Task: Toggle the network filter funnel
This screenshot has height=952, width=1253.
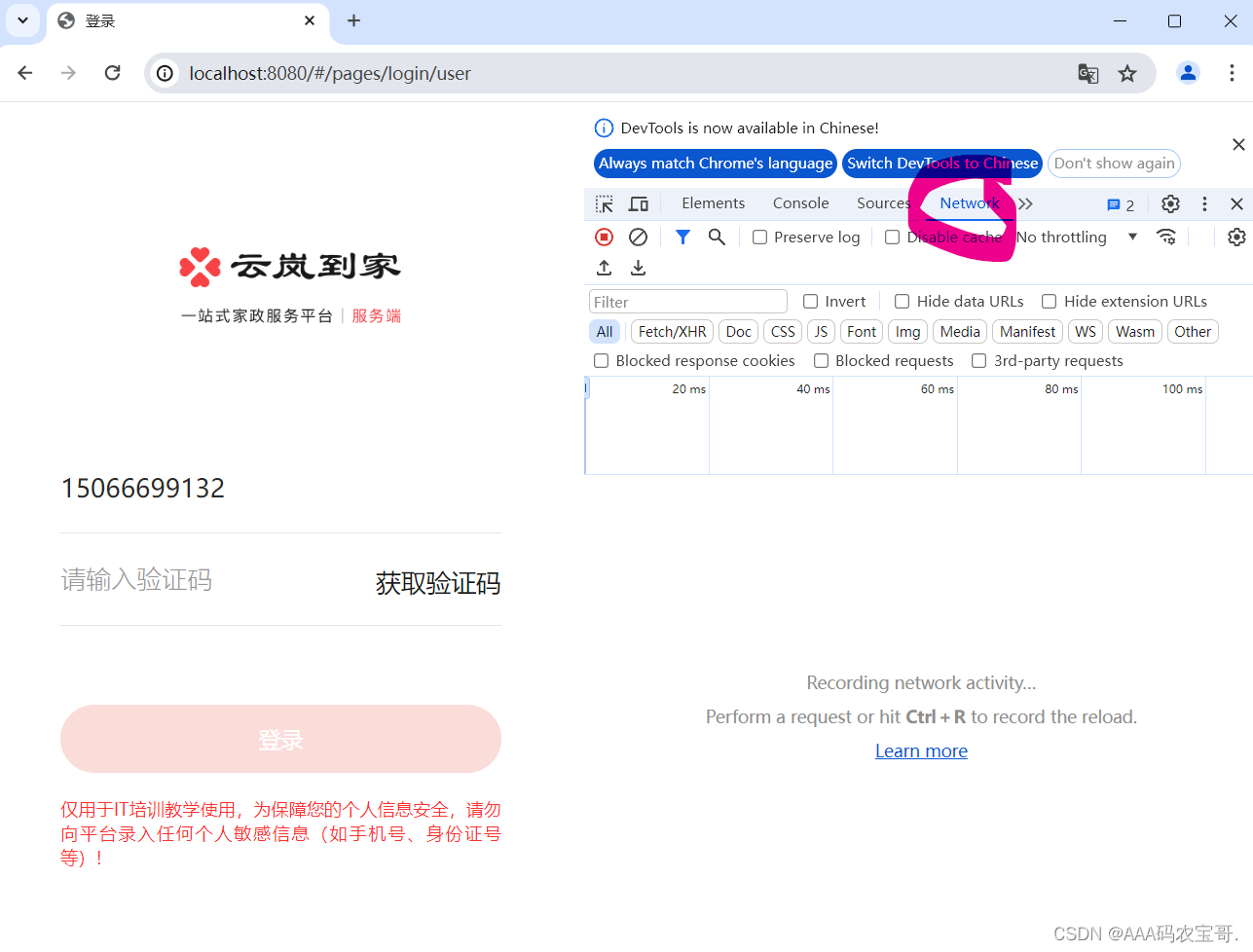Action: (682, 237)
